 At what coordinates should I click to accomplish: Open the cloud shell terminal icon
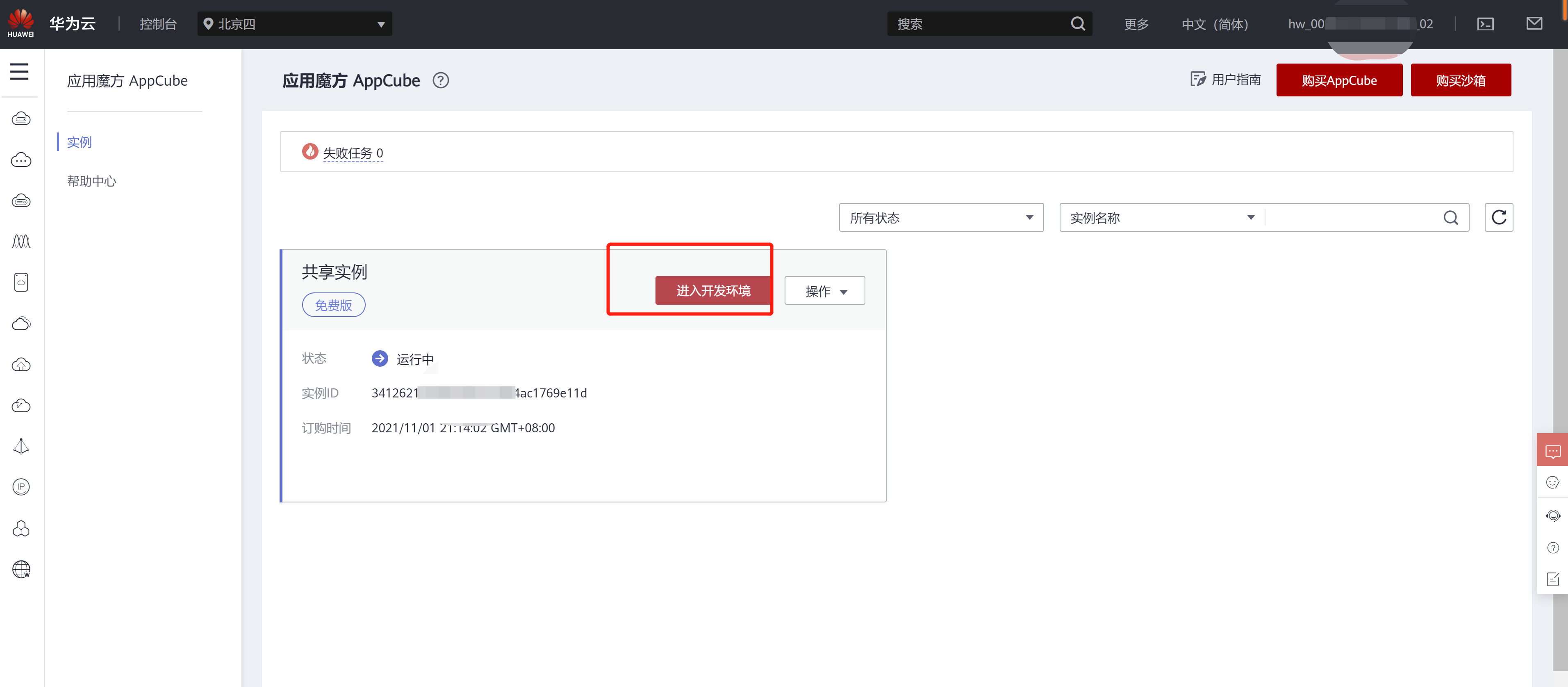[x=1485, y=24]
